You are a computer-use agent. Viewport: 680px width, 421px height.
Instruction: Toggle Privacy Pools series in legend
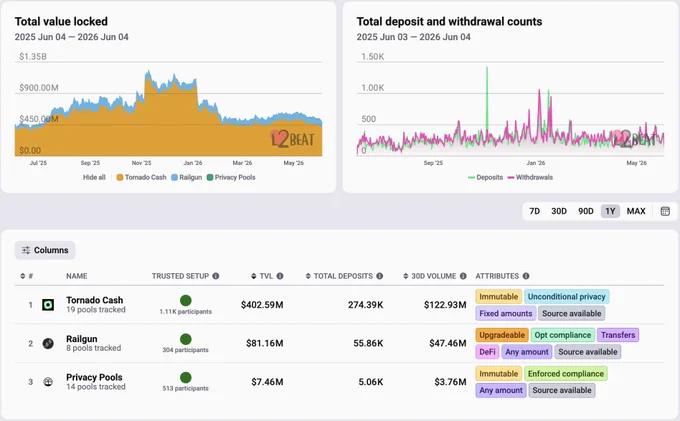tap(231, 177)
